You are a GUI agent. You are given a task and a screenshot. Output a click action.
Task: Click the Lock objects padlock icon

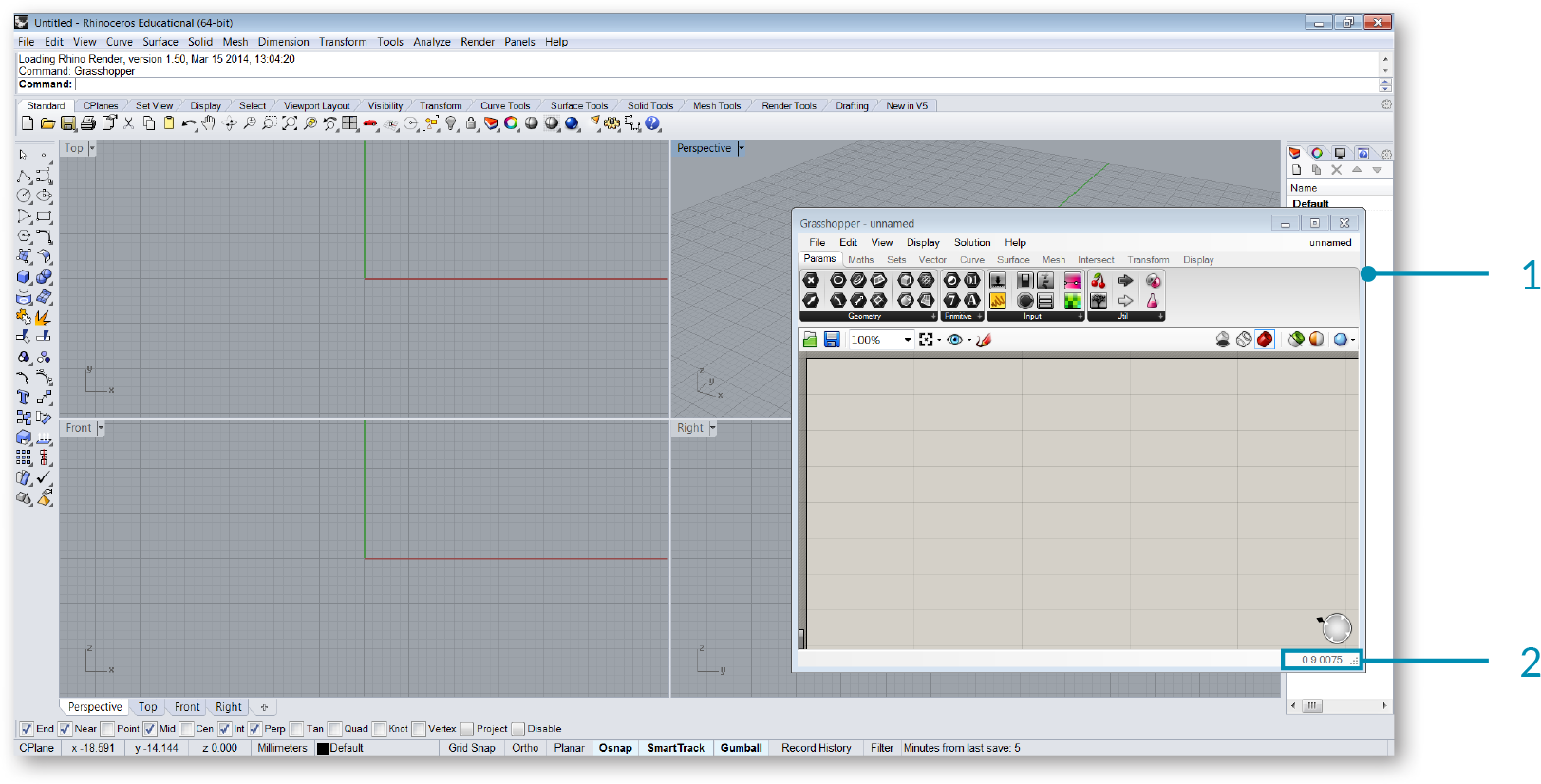[471, 123]
